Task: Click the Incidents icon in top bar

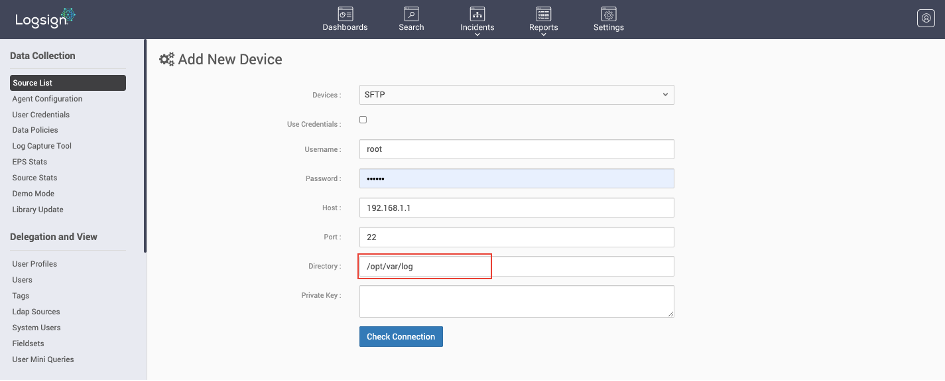Action: [477, 14]
